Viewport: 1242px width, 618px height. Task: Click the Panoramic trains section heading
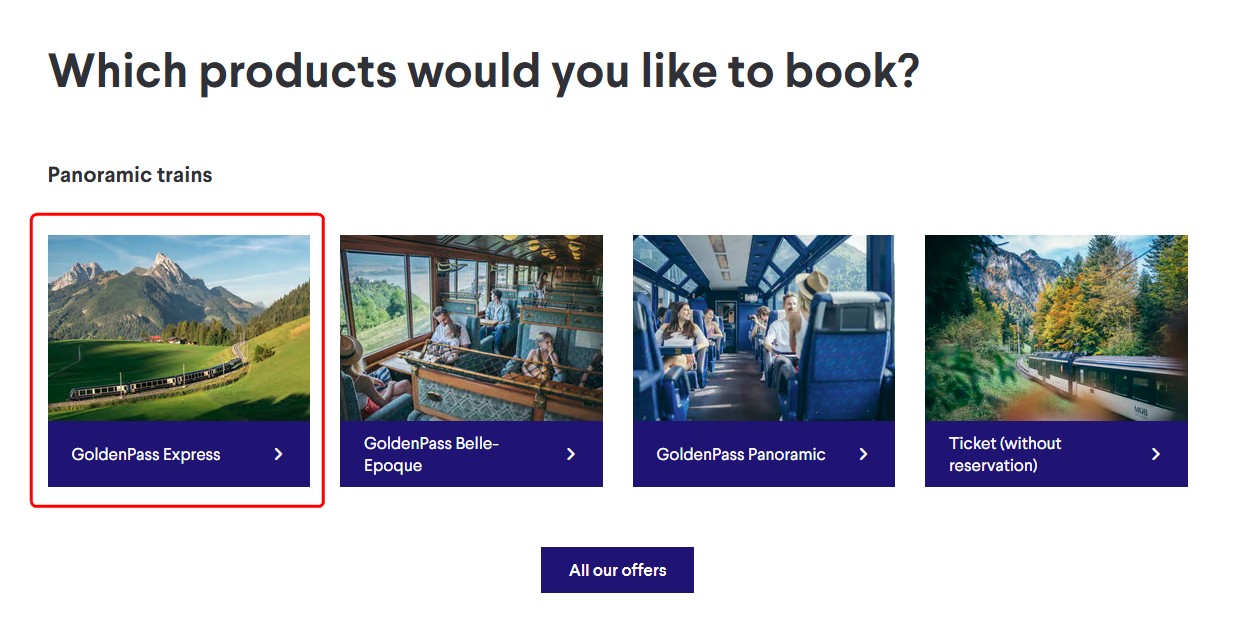click(130, 175)
